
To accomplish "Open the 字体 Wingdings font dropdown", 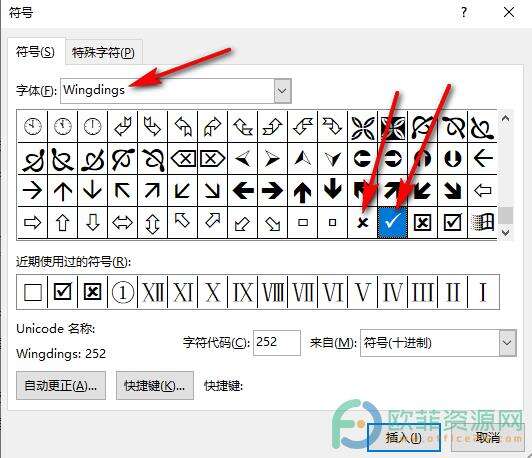I will pyautogui.click(x=282, y=91).
